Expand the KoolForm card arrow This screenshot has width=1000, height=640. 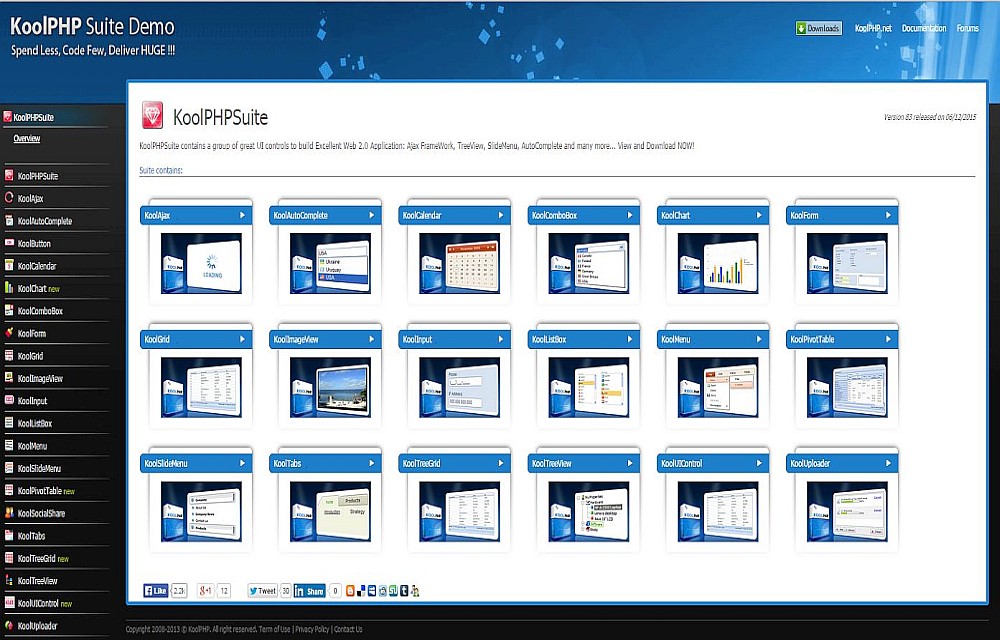click(x=888, y=215)
